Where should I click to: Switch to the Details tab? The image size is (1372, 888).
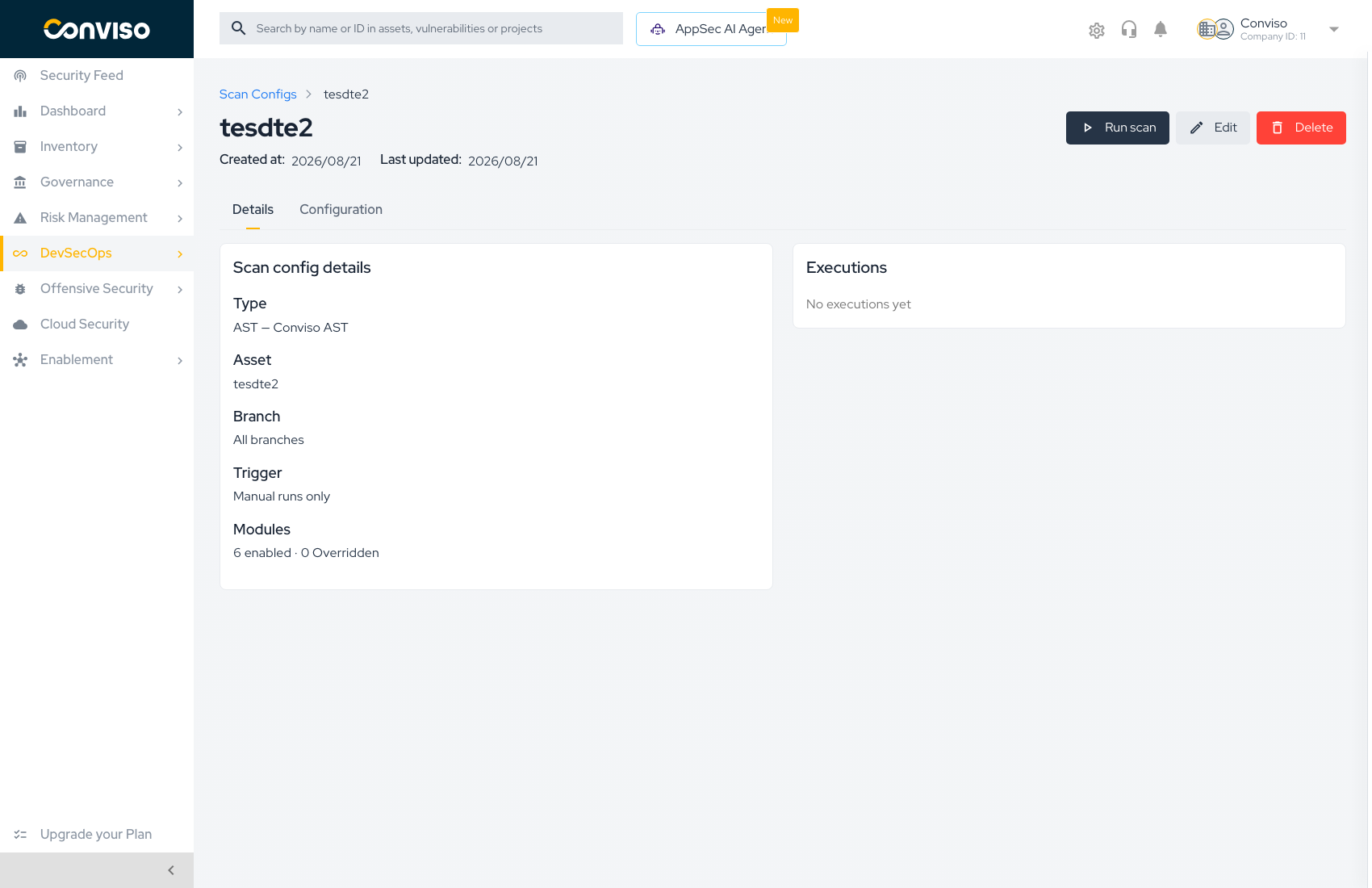click(253, 210)
